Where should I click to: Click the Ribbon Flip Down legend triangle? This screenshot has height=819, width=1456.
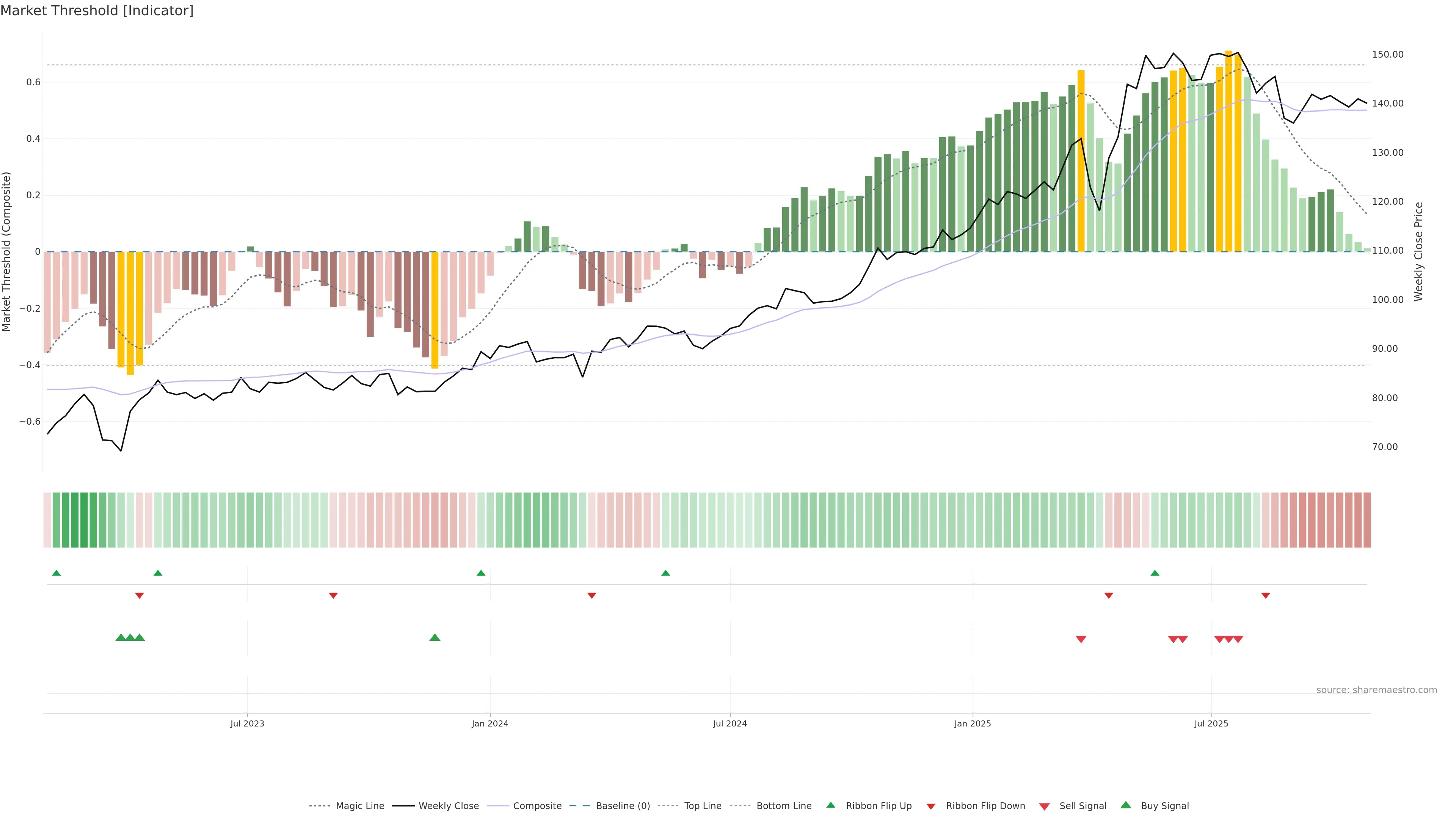point(931,806)
